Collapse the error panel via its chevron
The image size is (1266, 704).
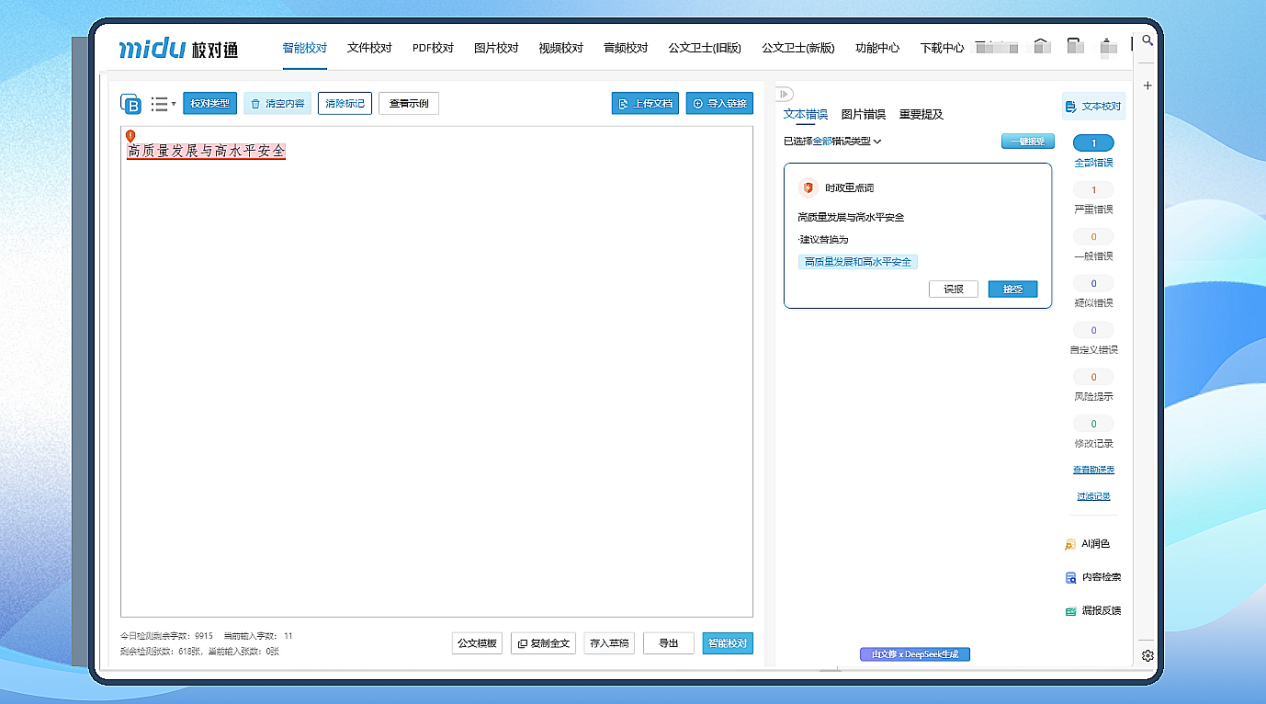click(783, 94)
